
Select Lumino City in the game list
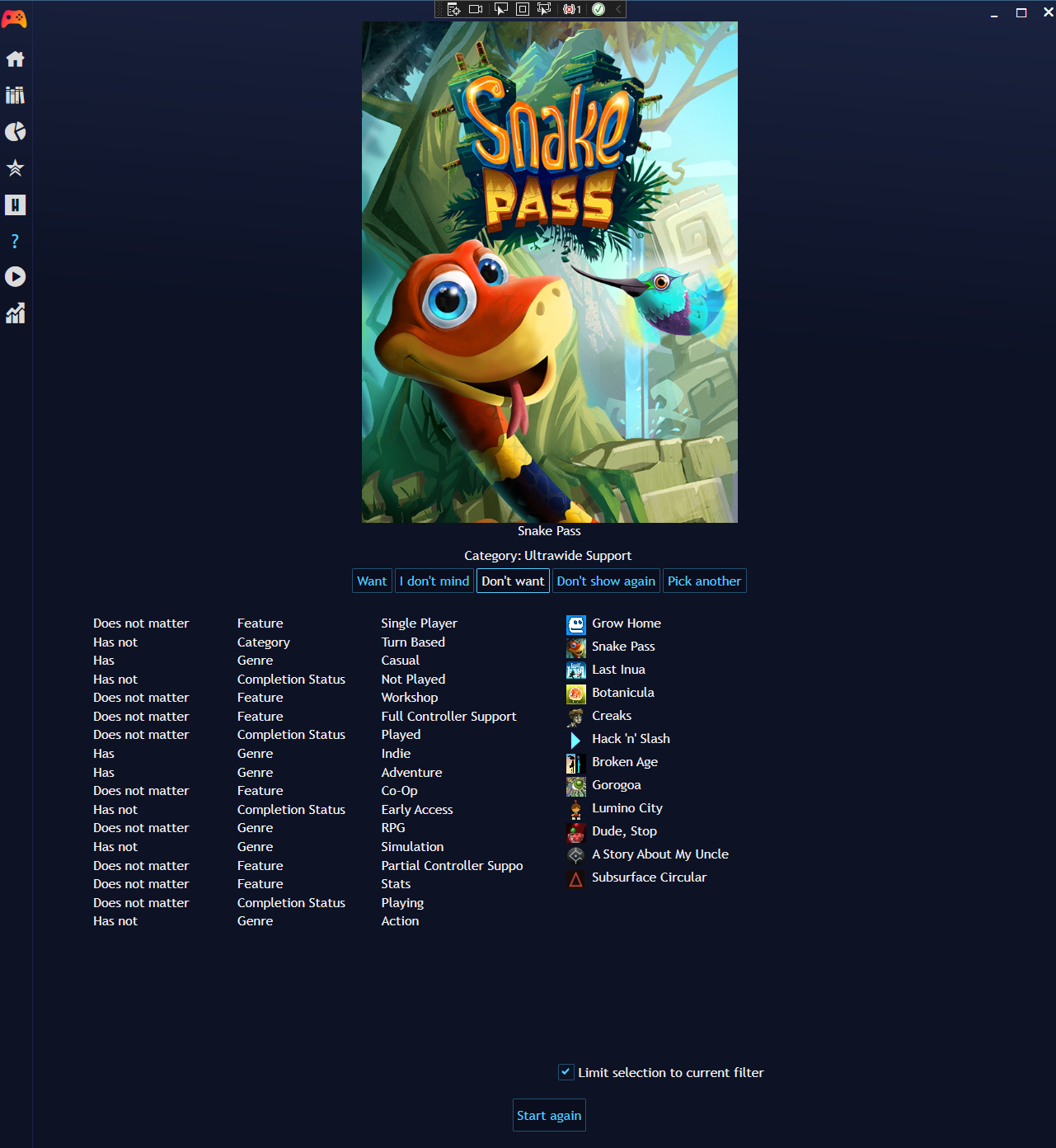click(x=627, y=808)
